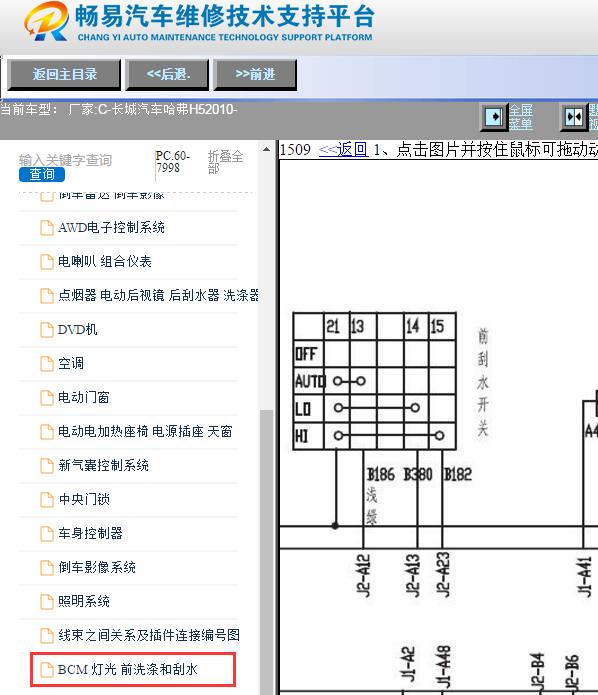Click the document icon beside 电动门窗
The height and width of the screenshot is (695, 598).
(x=47, y=398)
